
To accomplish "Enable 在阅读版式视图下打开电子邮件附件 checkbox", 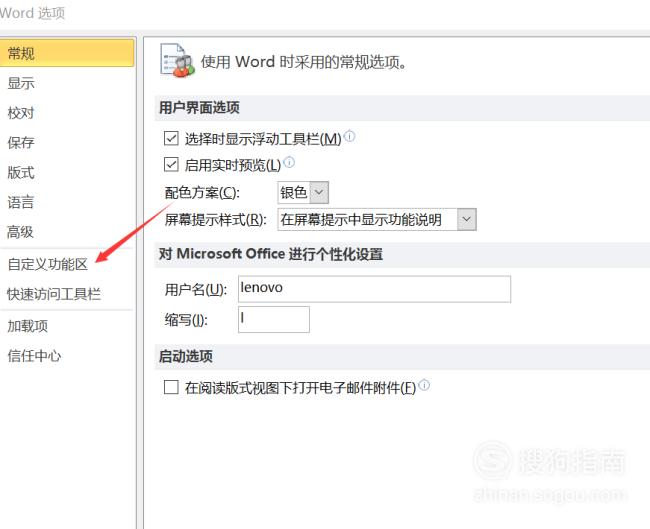I will click(x=171, y=387).
